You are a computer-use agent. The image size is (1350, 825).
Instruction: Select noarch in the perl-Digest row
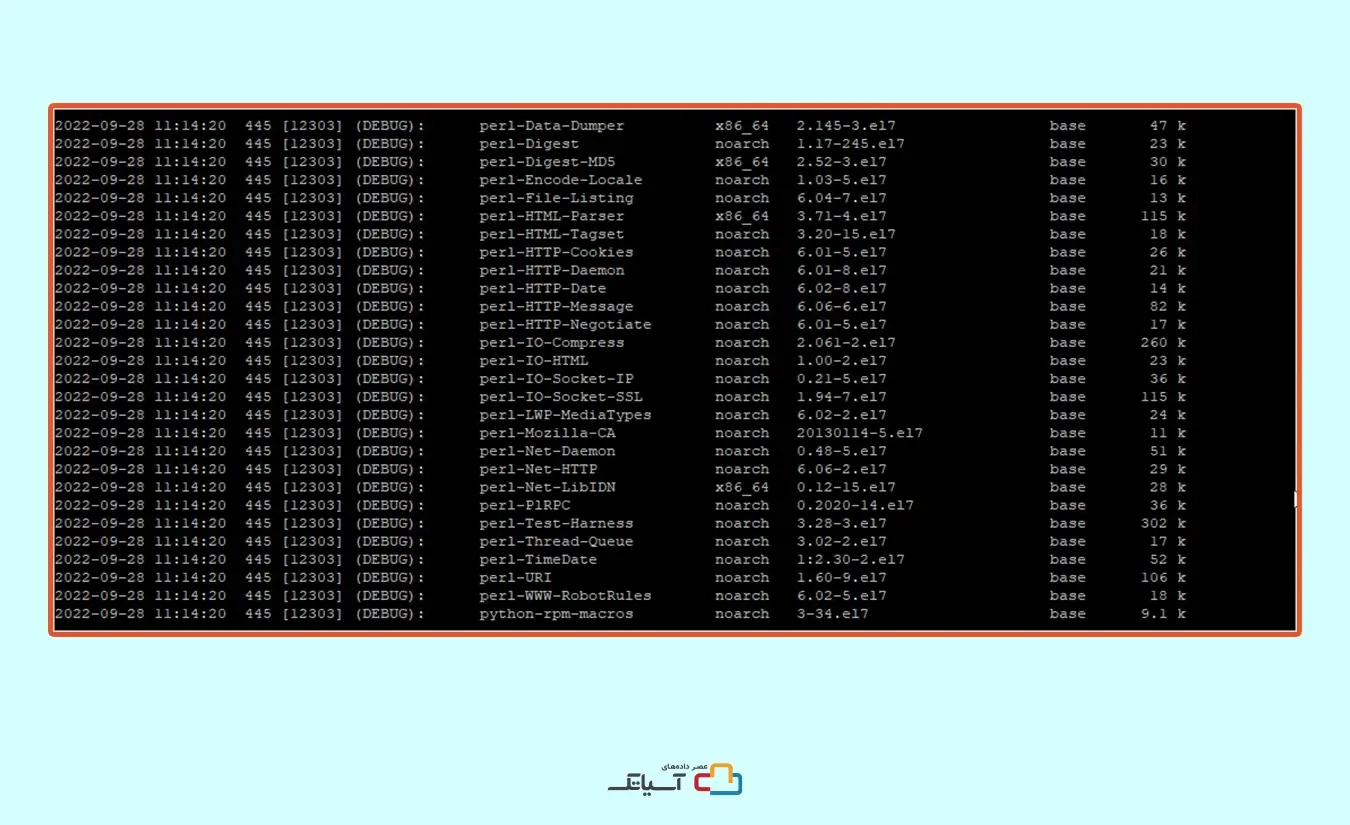tap(742, 144)
